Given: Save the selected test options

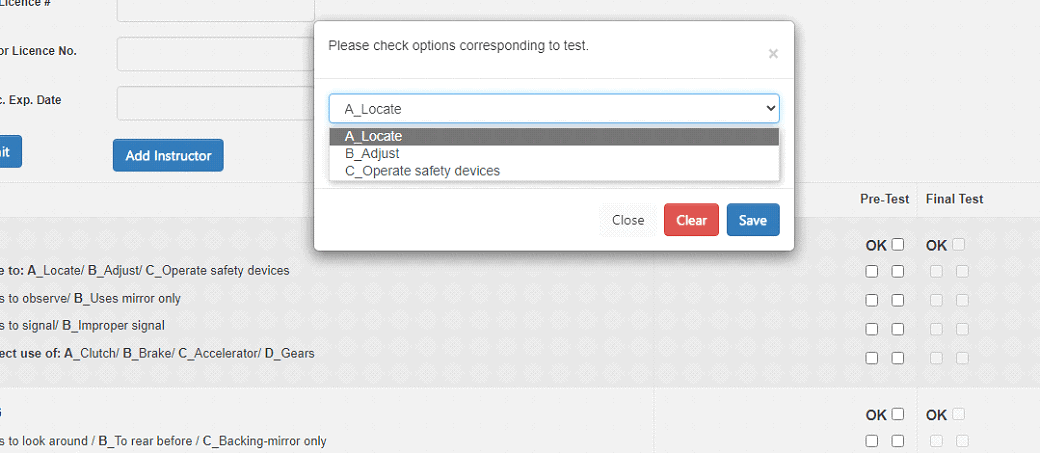Looking at the screenshot, I should tap(753, 220).
